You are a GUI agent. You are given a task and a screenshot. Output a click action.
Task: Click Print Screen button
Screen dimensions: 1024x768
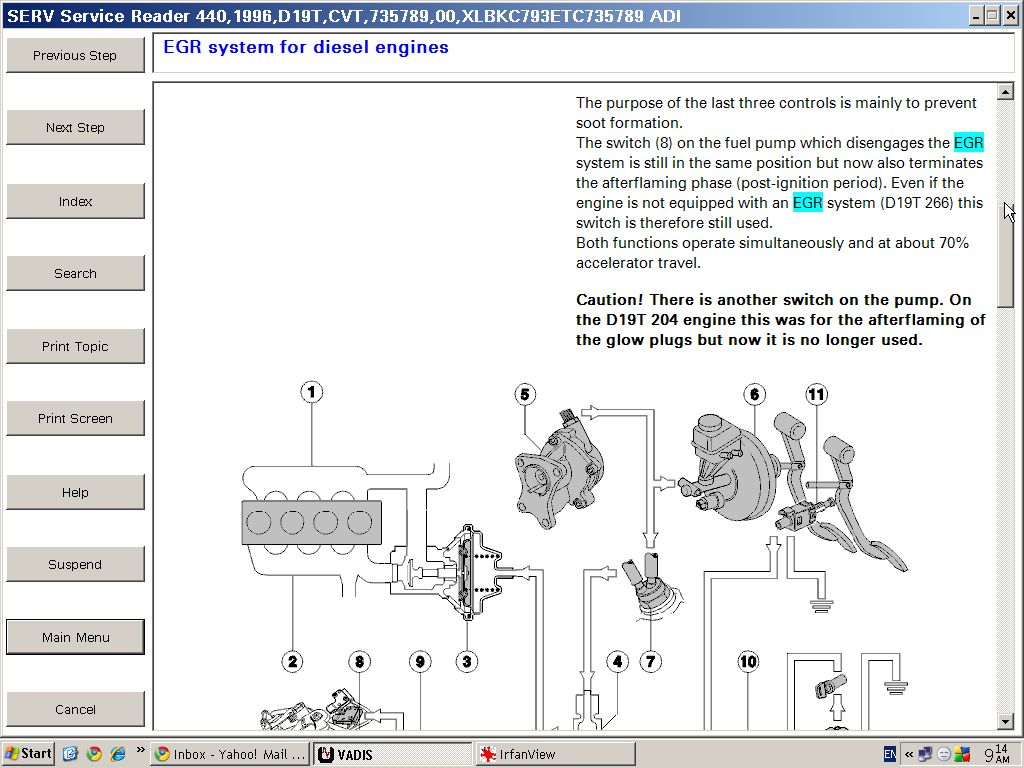[75, 418]
